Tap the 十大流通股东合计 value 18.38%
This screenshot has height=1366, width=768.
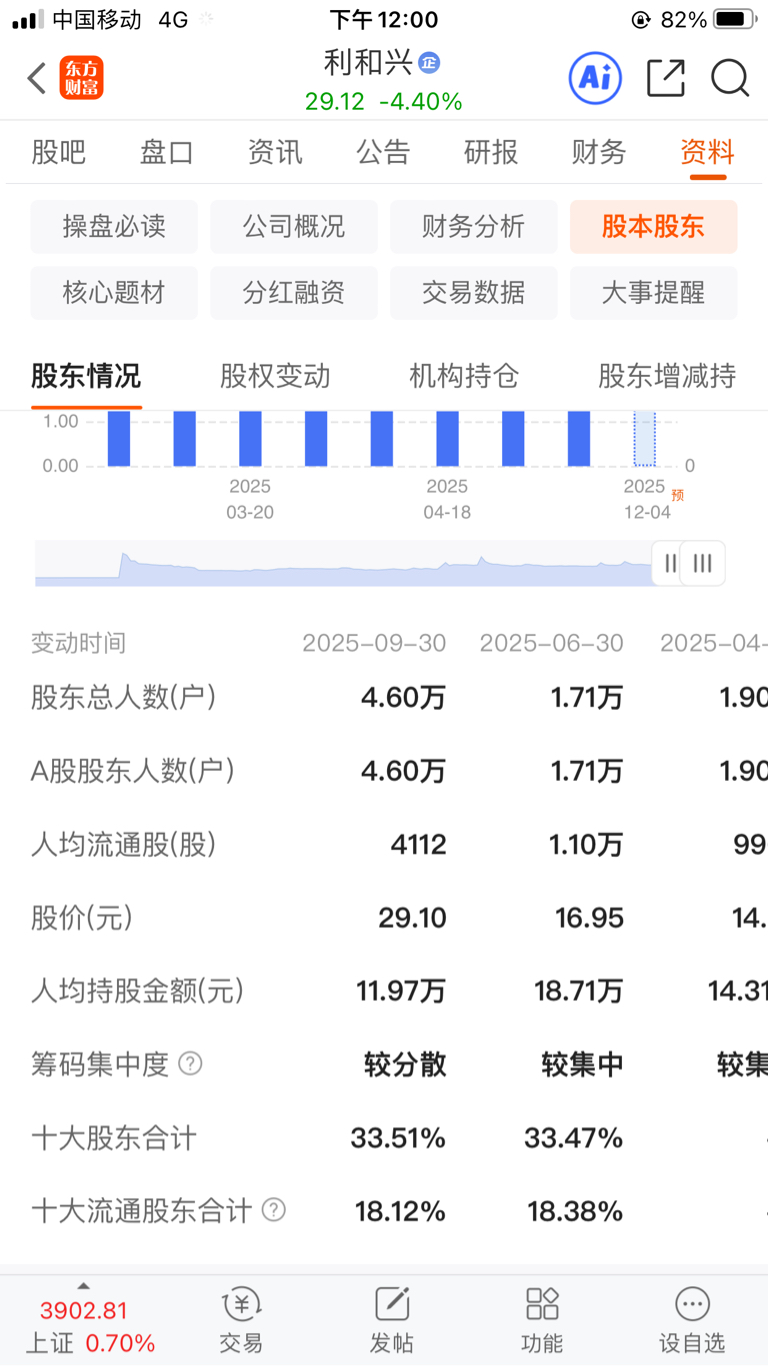click(575, 1211)
